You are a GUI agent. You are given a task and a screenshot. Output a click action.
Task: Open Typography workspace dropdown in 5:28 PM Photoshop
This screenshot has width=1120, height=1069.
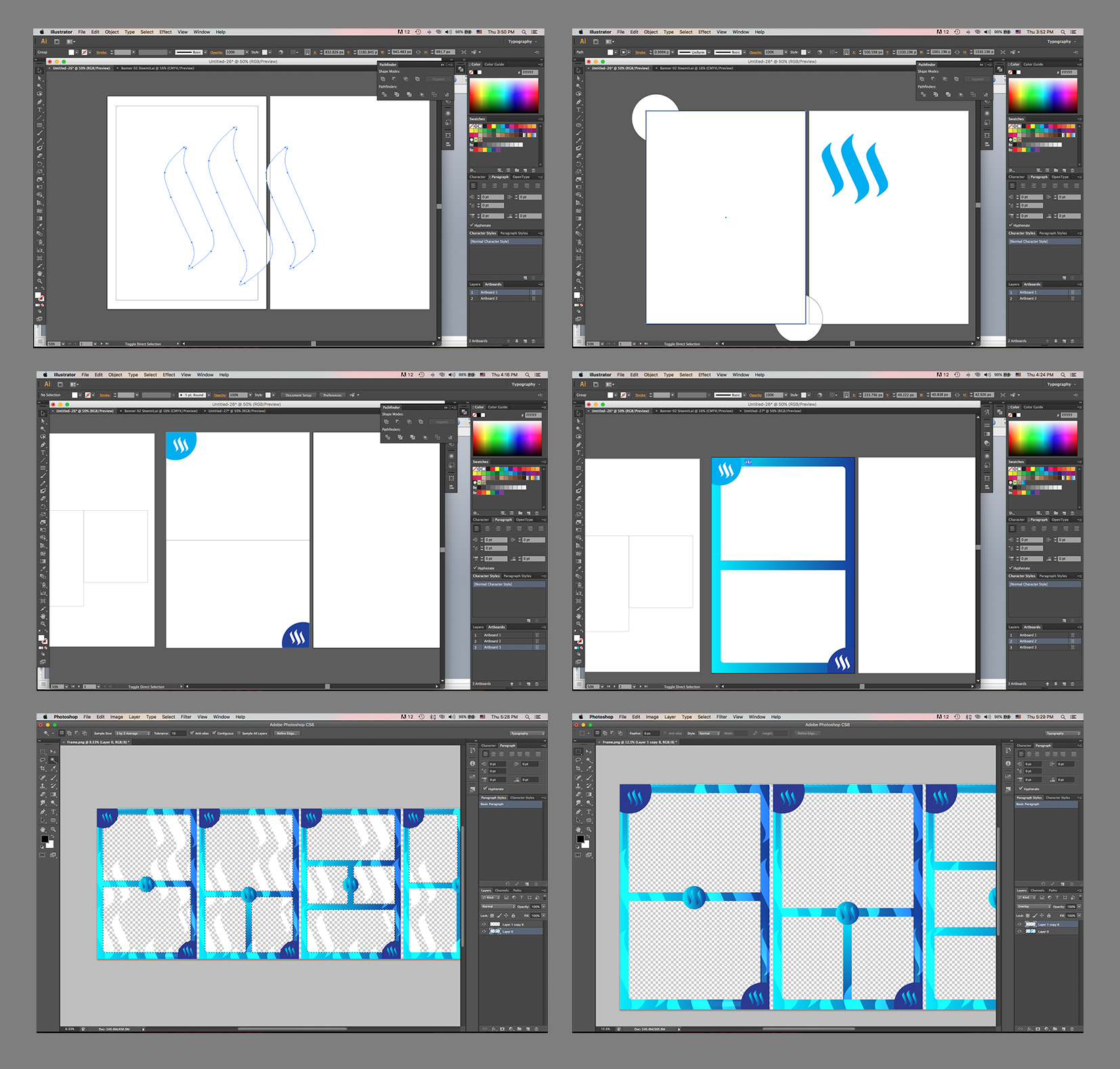pos(527,733)
